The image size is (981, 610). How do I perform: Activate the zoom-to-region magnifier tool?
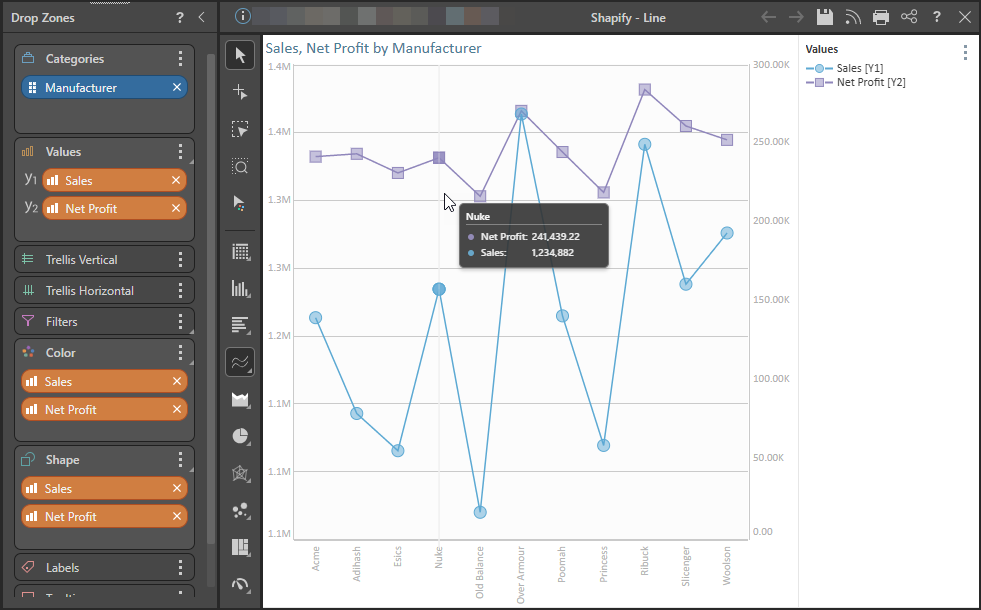240,166
